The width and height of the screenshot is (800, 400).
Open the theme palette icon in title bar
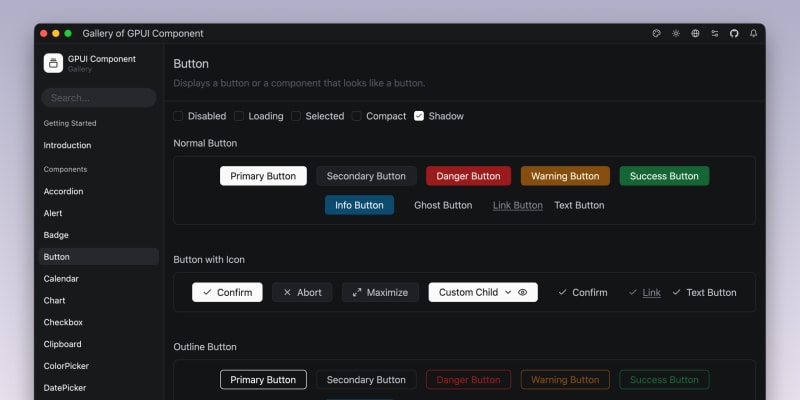tap(657, 33)
